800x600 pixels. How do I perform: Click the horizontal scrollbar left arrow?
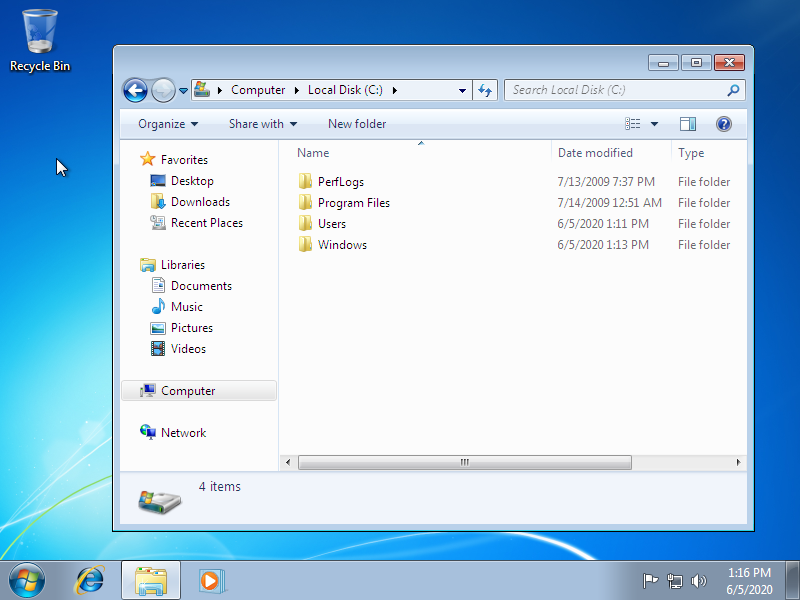[x=288, y=462]
